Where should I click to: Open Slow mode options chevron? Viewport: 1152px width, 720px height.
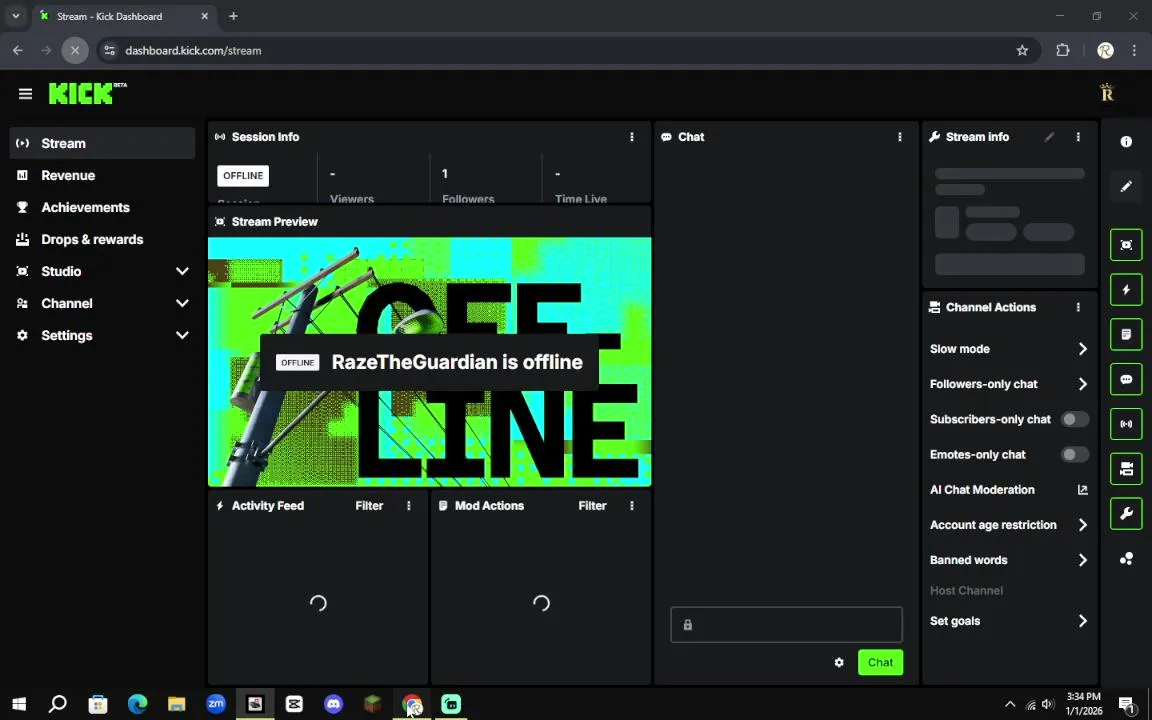point(1082,349)
